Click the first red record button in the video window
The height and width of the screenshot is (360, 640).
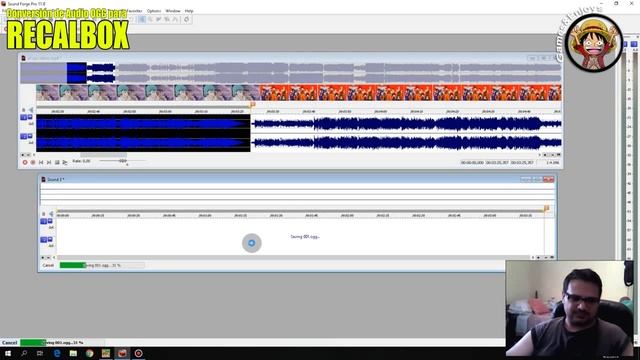(25, 162)
